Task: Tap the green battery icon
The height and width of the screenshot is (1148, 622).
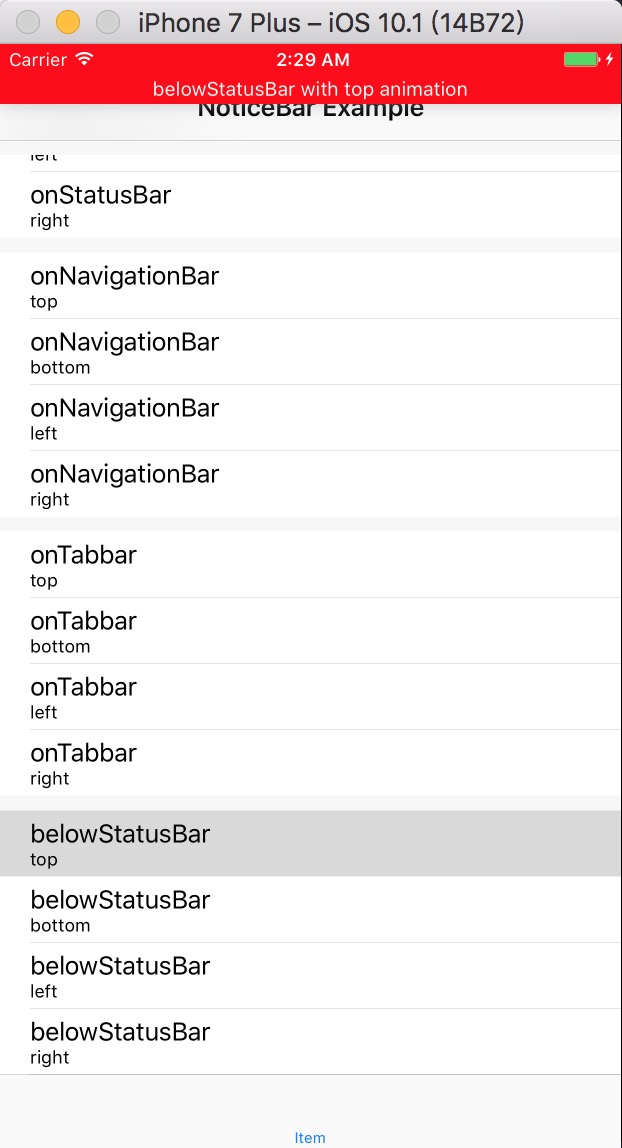Action: 580,59
